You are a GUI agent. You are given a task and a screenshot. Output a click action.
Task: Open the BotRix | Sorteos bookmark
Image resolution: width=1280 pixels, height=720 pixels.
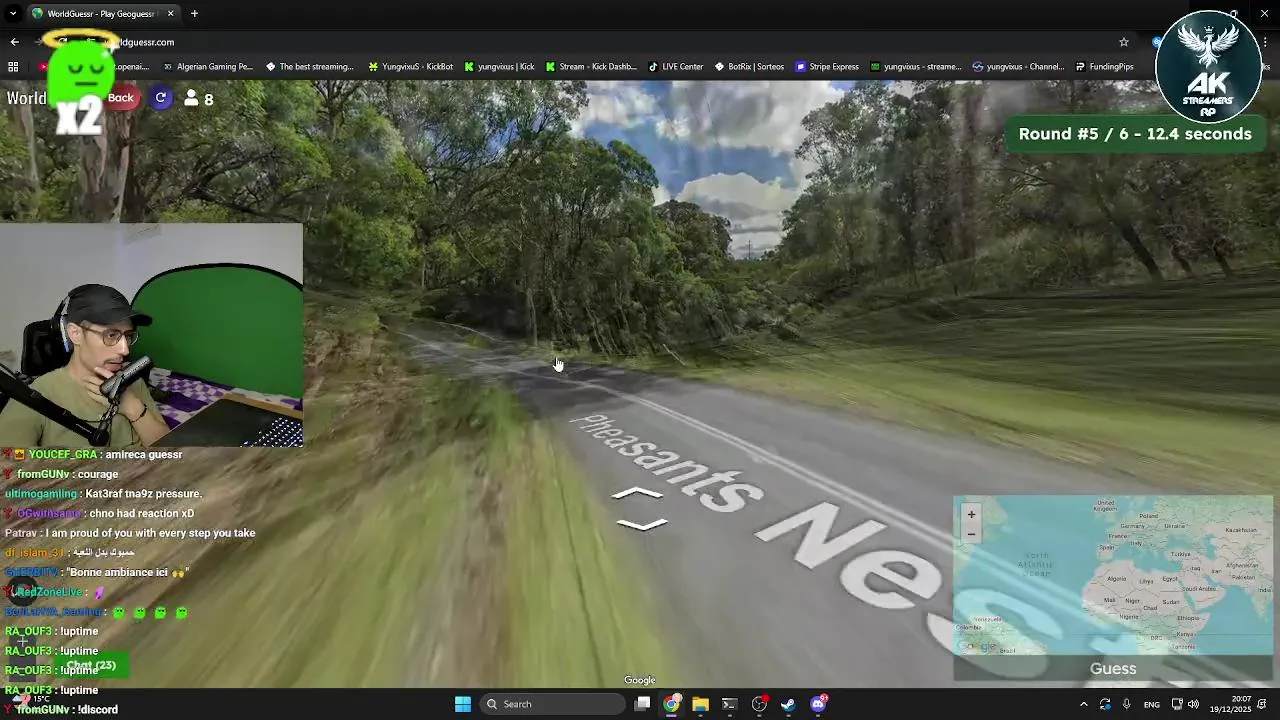(x=749, y=67)
